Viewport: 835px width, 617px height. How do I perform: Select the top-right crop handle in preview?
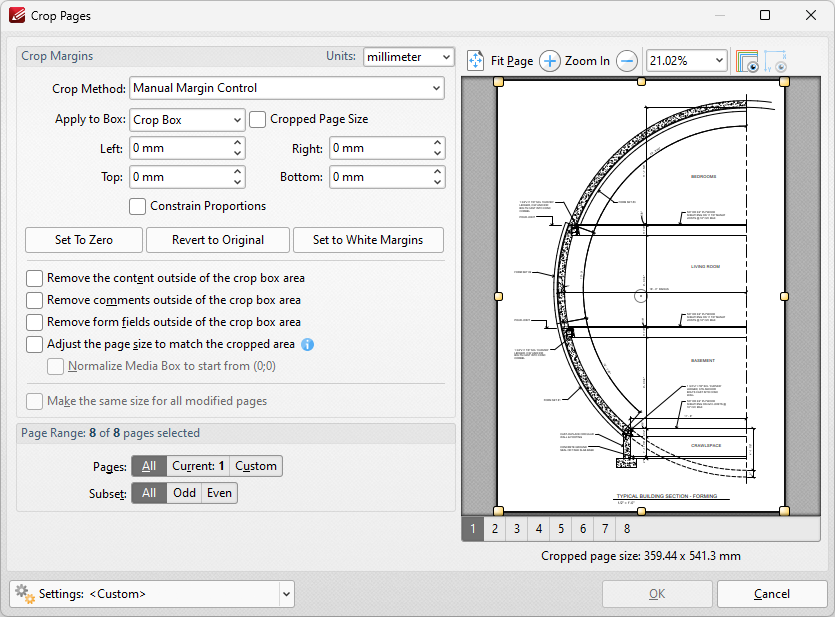point(784,81)
